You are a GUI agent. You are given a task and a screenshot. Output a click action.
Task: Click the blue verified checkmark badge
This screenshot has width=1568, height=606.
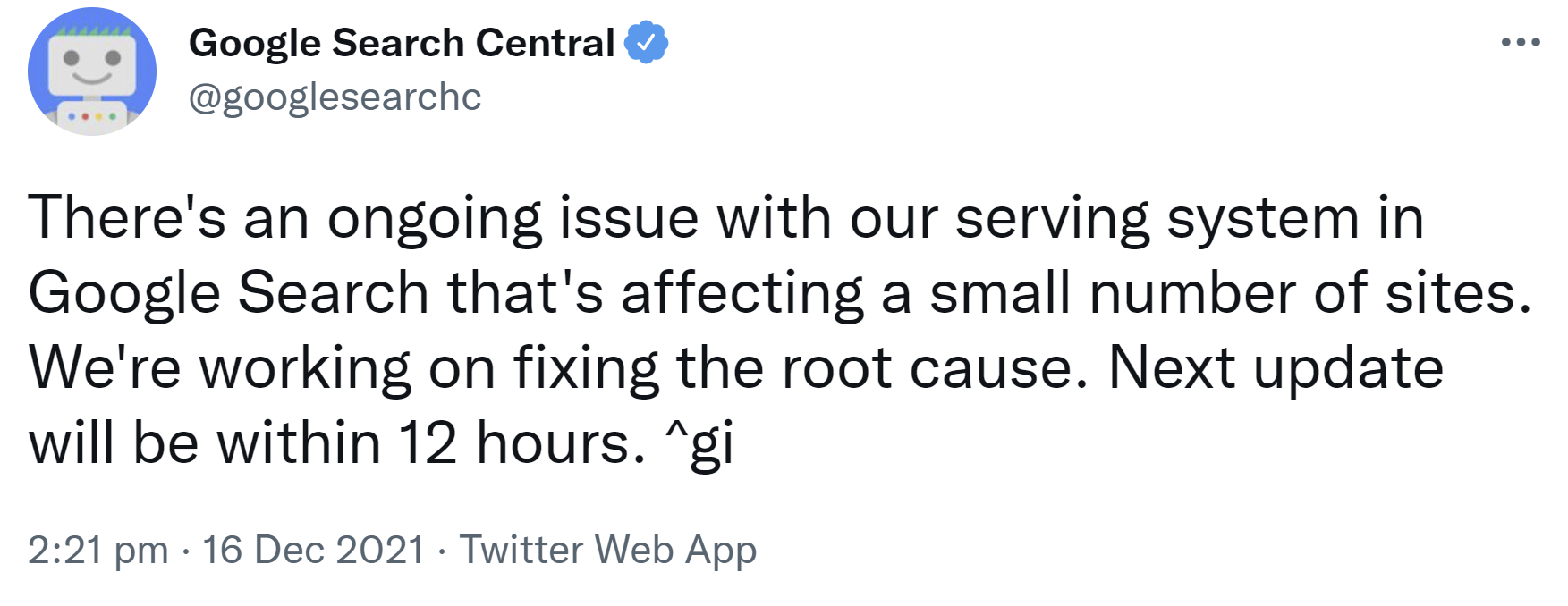646,43
